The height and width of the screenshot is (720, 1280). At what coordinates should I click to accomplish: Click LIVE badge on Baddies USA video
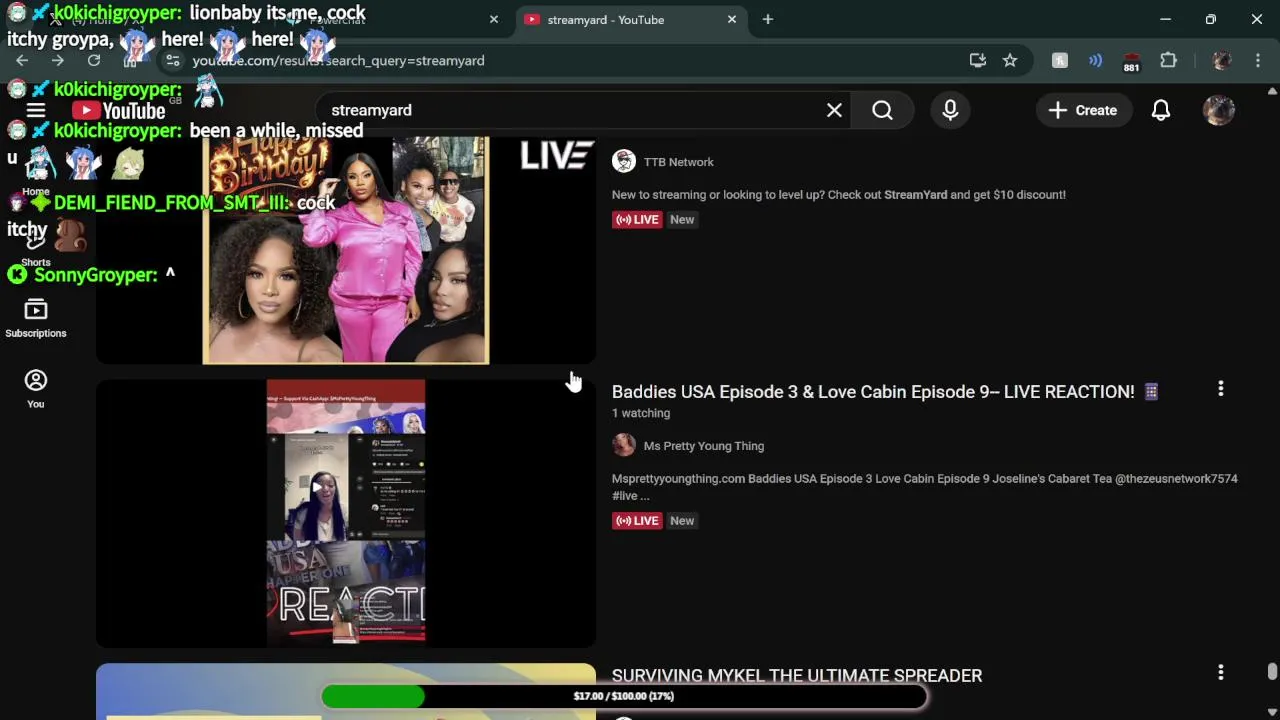[637, 520]
